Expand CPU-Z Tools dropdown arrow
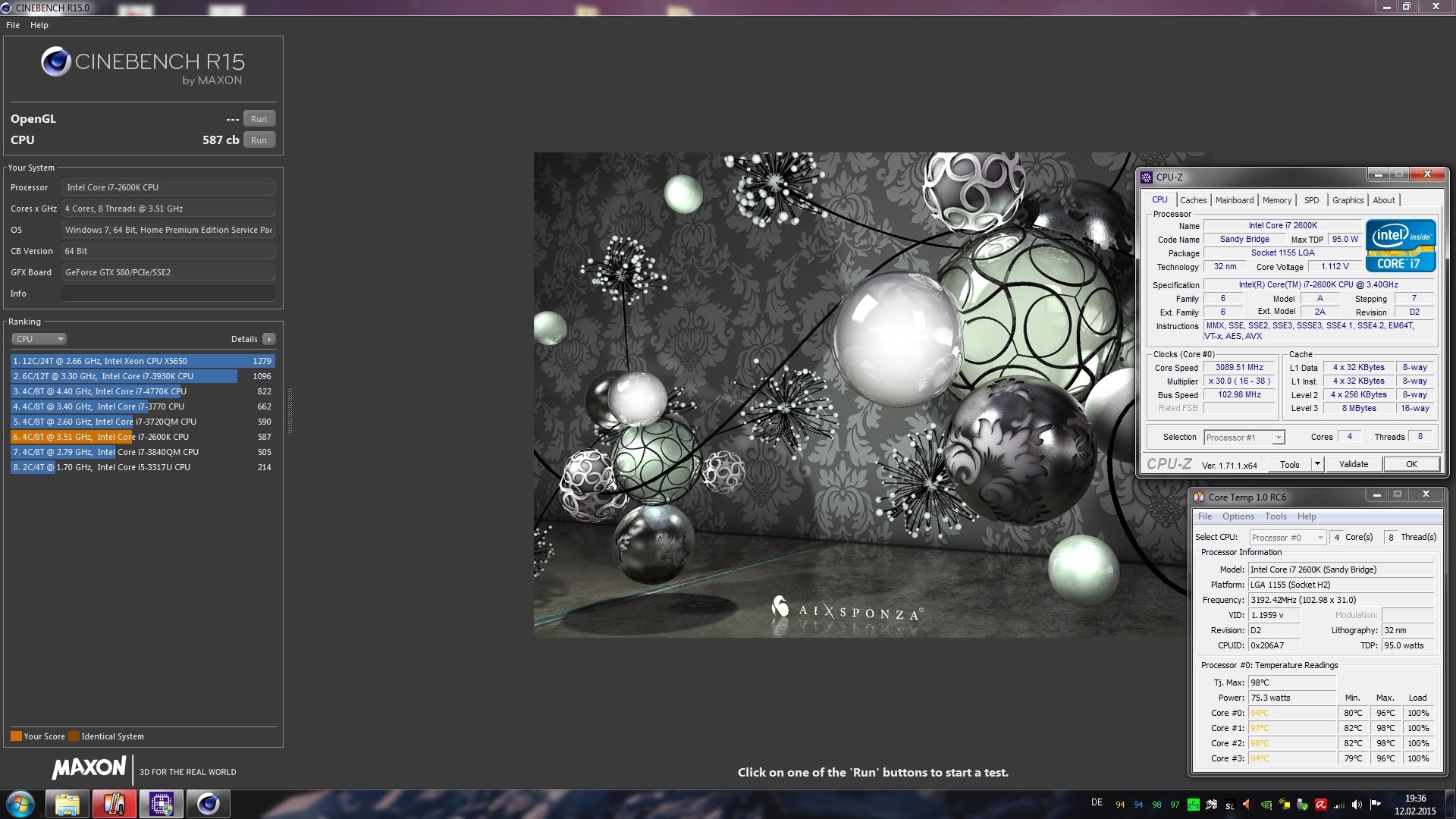Image resolution: width=1456 pixels, height=819 pixels. (x=1317, y=464)
